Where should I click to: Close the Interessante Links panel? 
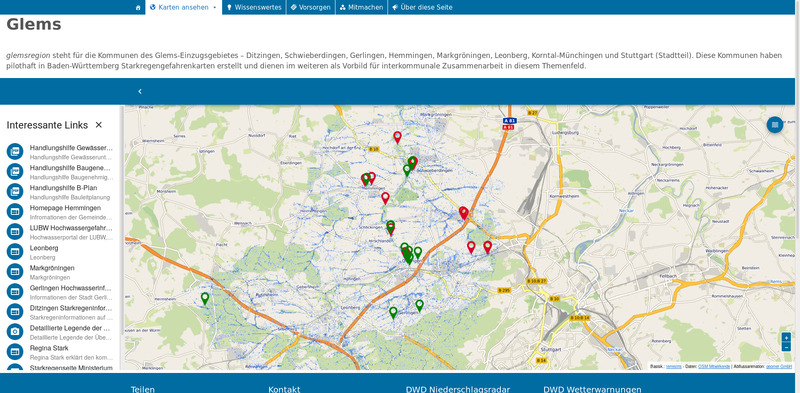(99, 125)
